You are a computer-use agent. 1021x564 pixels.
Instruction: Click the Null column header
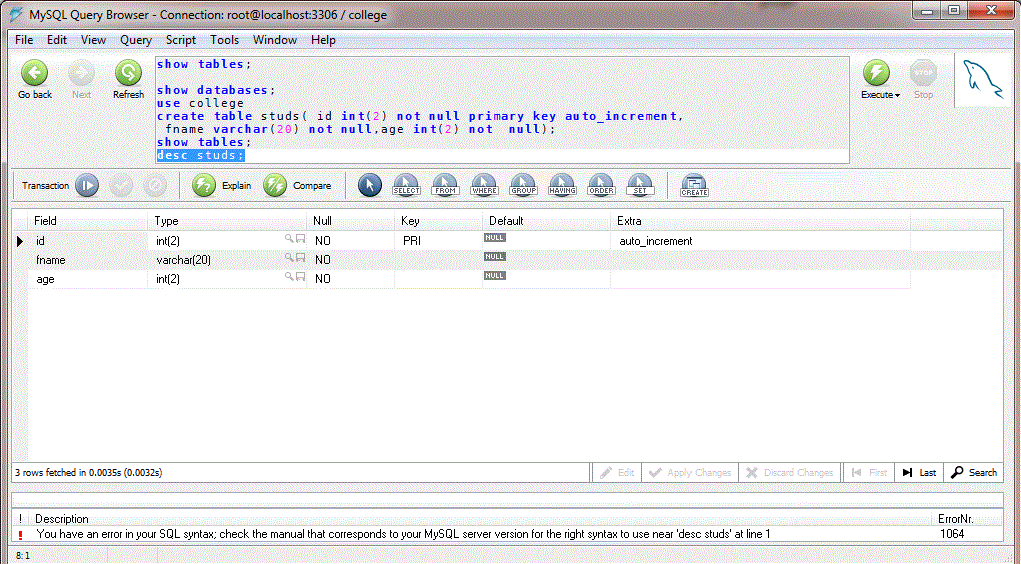coord(350,221)
